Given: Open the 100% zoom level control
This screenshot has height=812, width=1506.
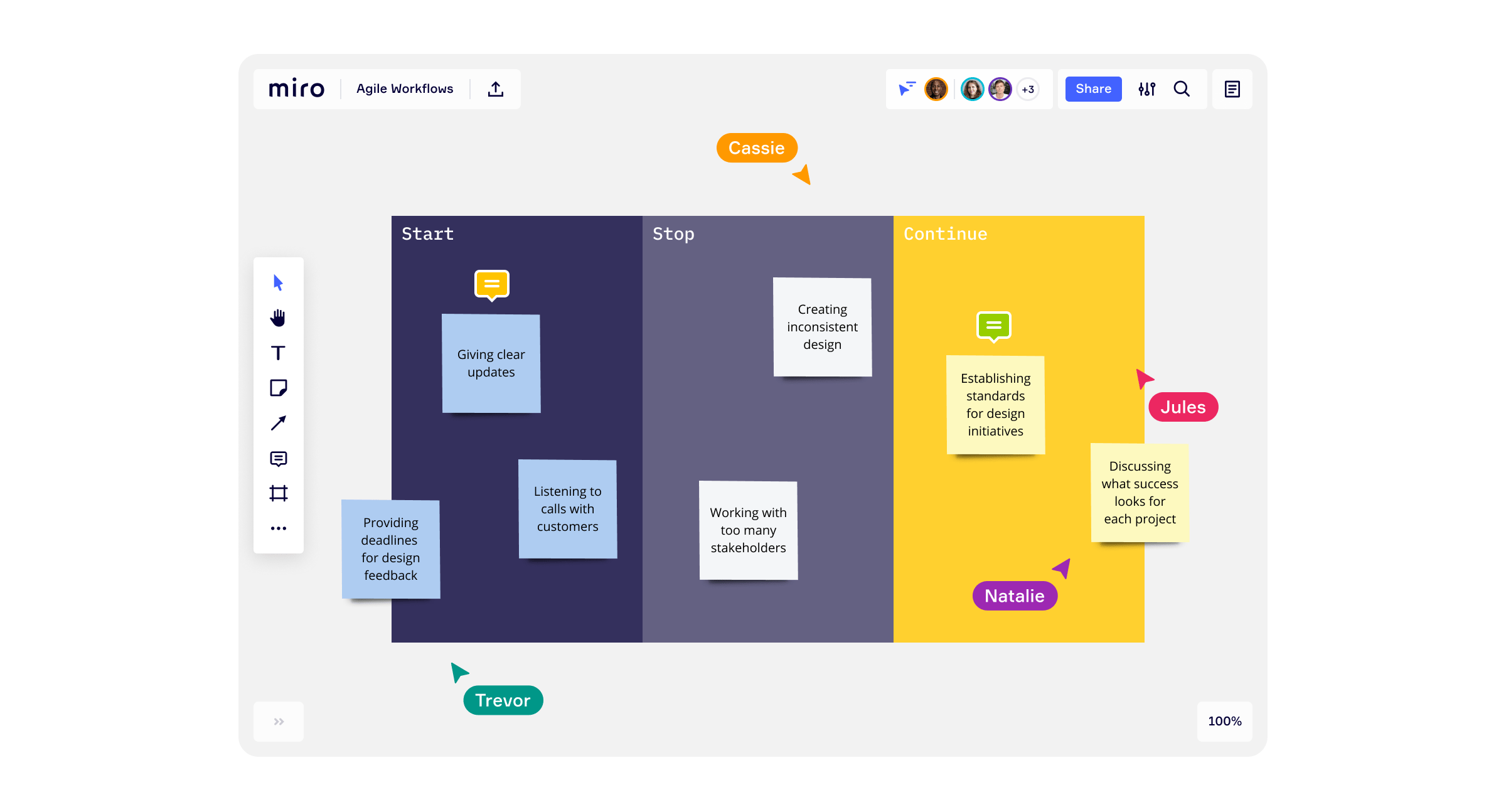Looking at the screenshot, I should tap(1224, 722).
